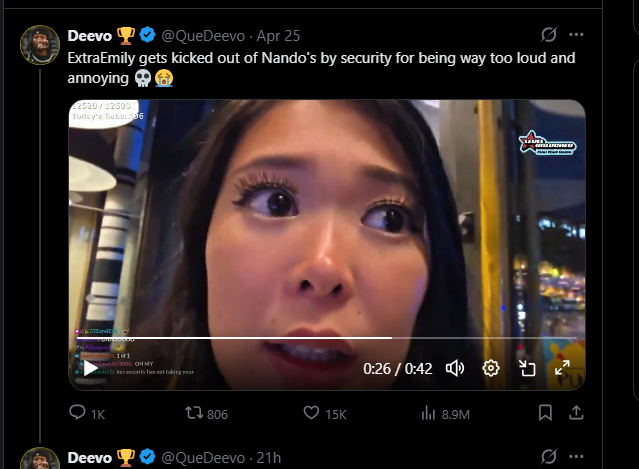The height and width of the screenshot is (469, 639).
Task: View analytics showing 8.9M views
Action: [x=428, y=413]
